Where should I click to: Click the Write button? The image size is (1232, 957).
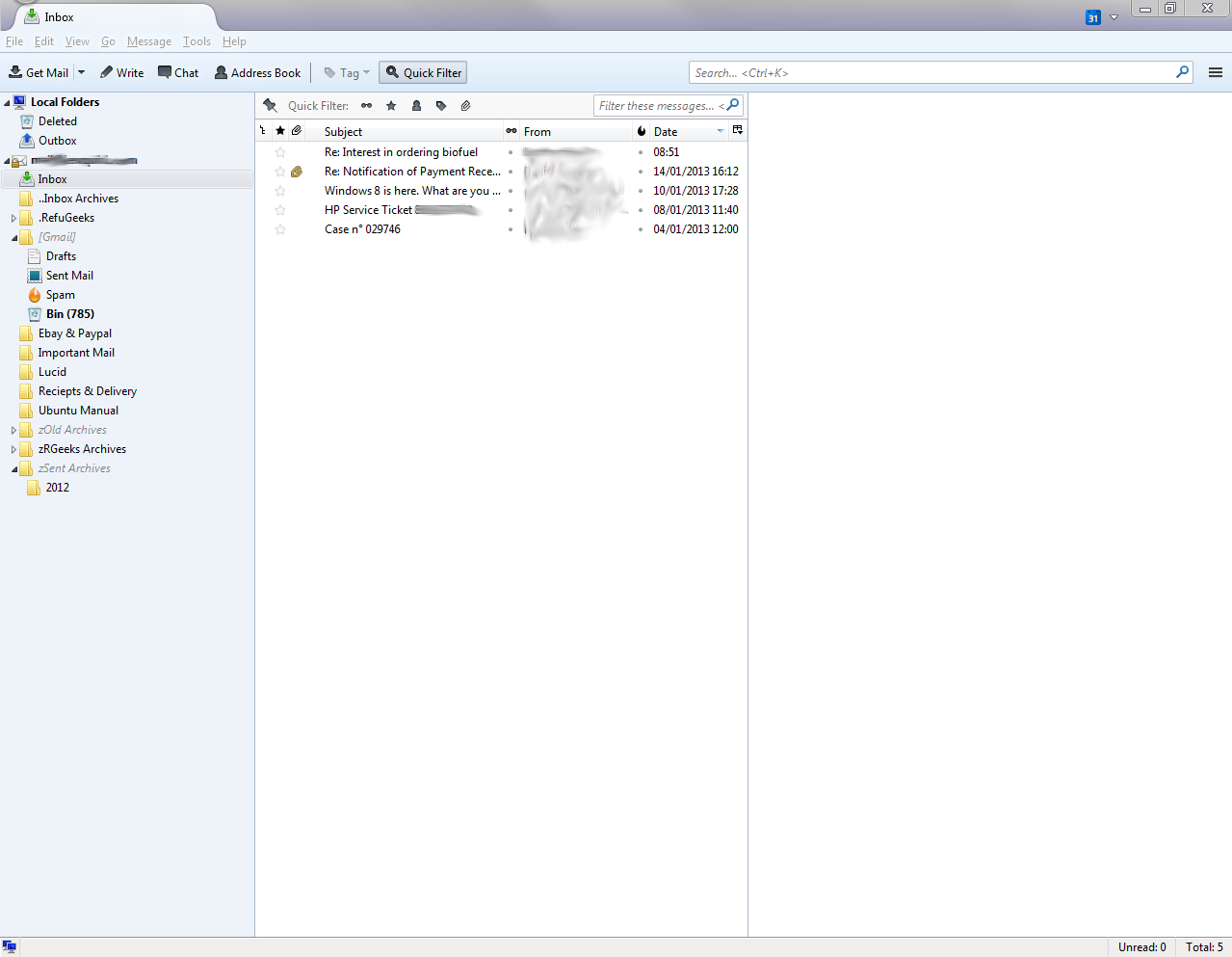click(x=121, y=72)
